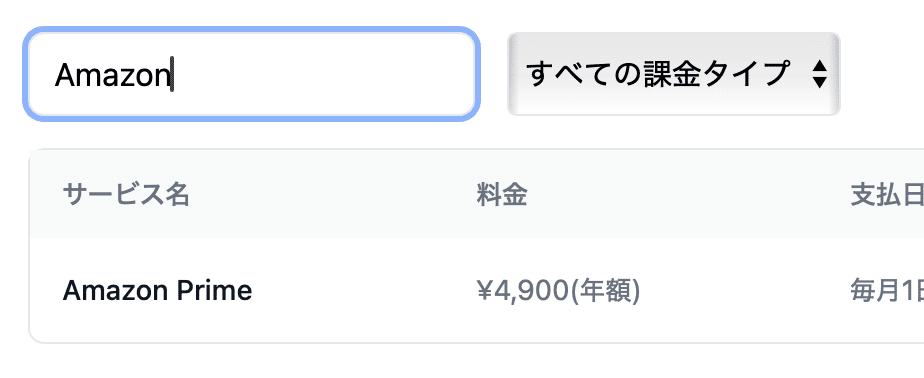
Task: Click the 支払日 column header
Action: tap(887, 195)
